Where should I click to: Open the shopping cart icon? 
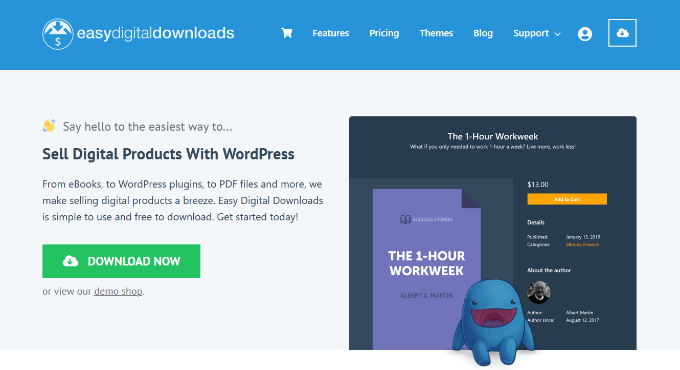(287, 33)
